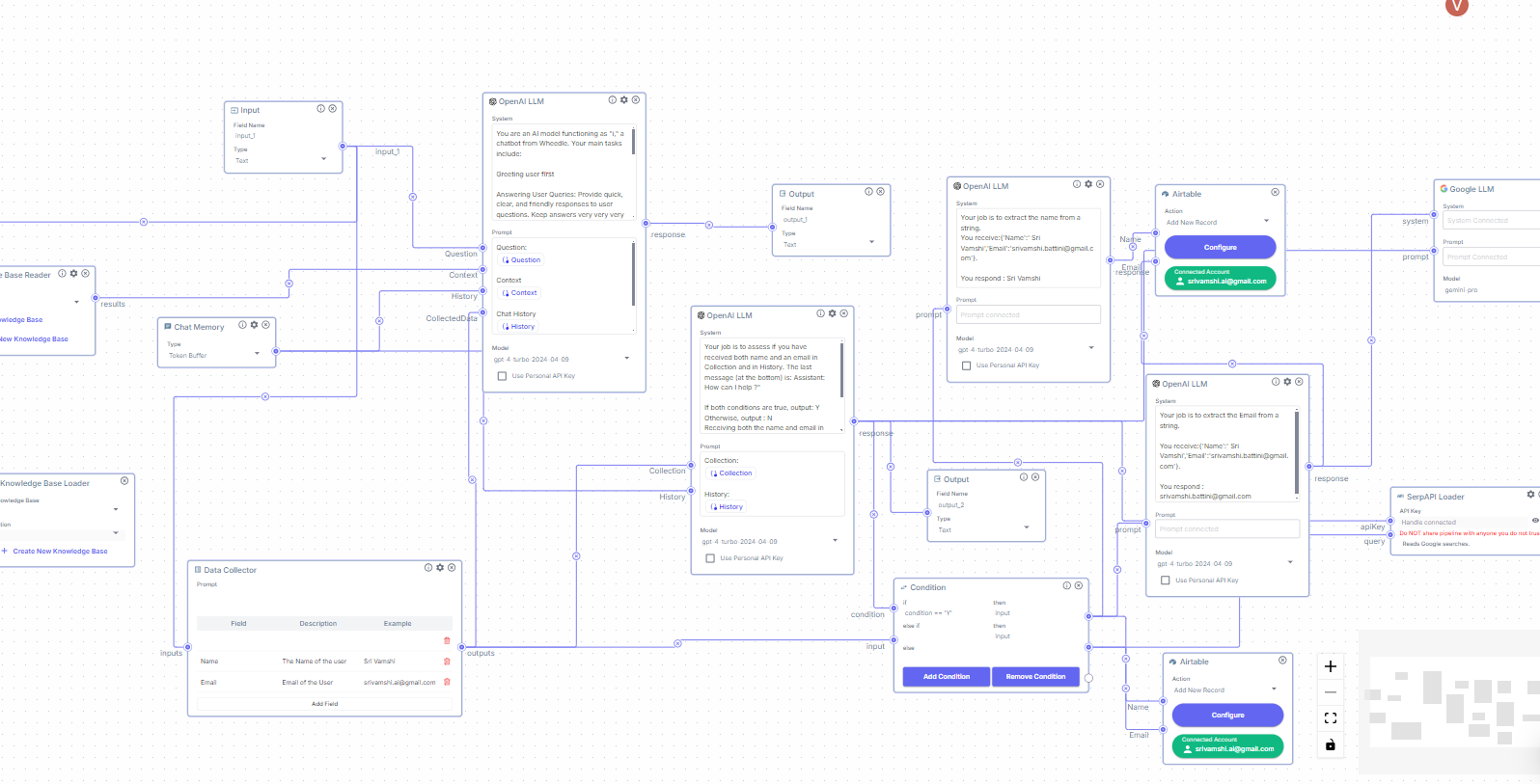Viewport: 1540px width, 784px height.
Task: Open lower Airtable Action dropdown
Action: 1226,689
